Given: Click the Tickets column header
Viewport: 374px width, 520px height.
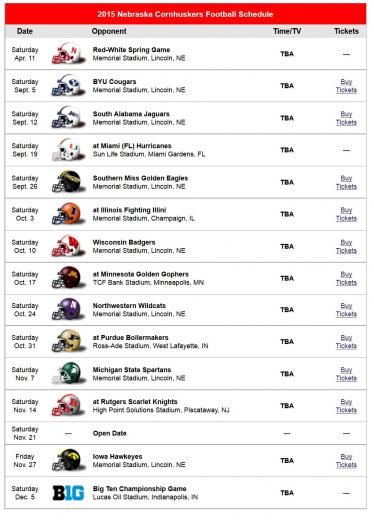Looking at the screenshot, I should click(x=346, y=31).
